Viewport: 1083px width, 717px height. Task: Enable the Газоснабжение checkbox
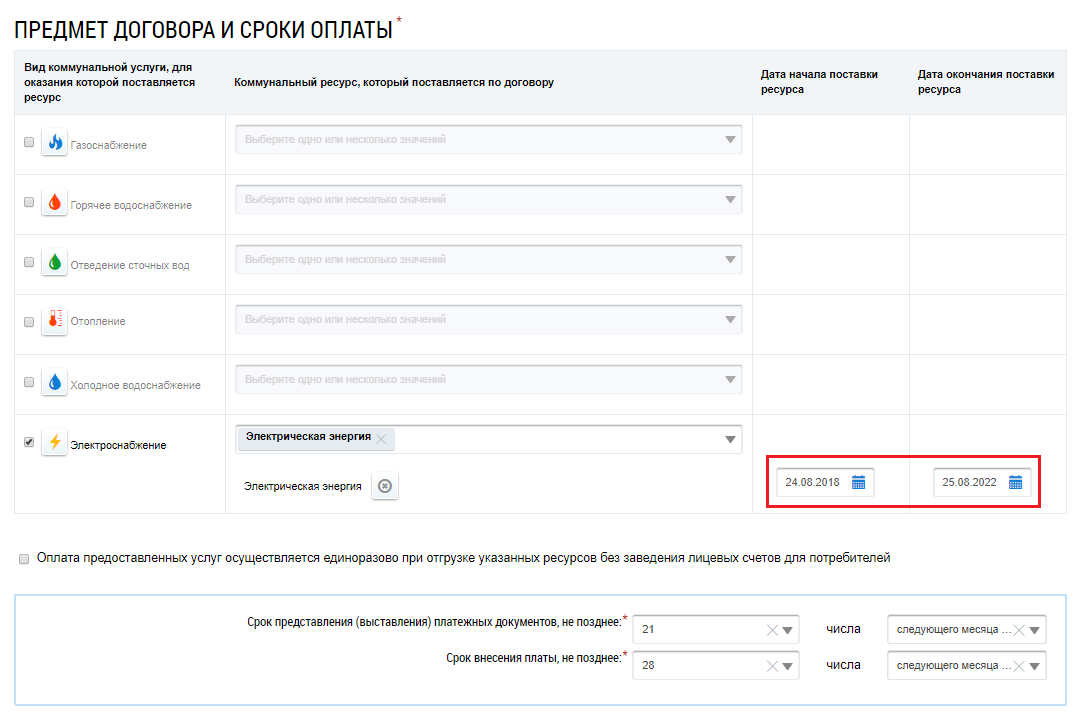tap(28, 142)
